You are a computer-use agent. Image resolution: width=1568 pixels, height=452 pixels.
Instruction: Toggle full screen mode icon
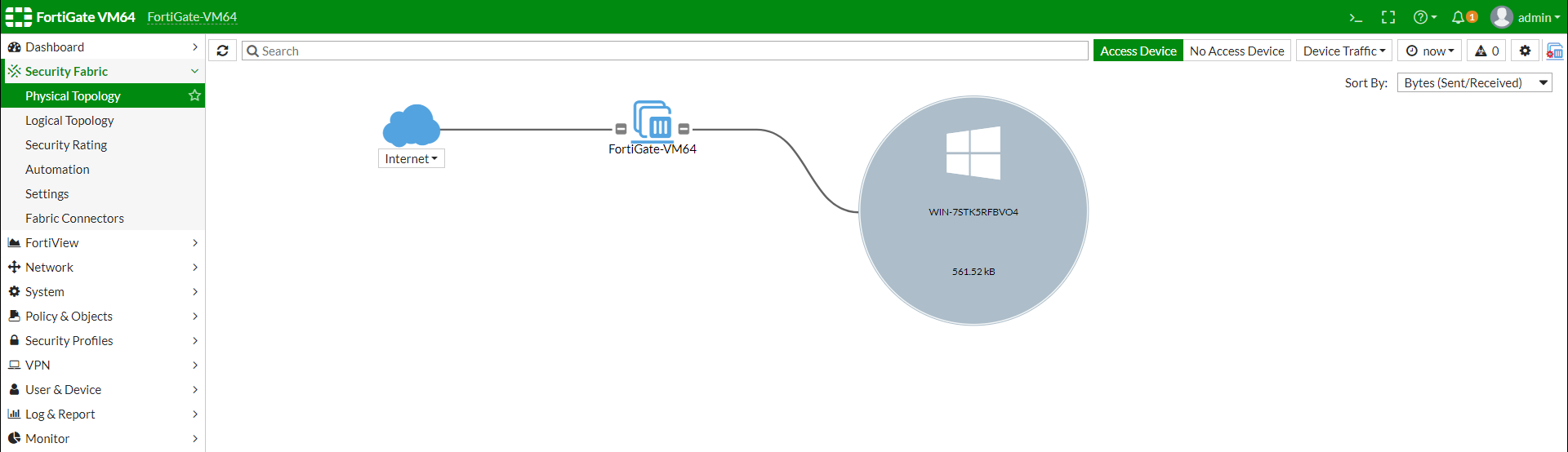[1388, 17]
